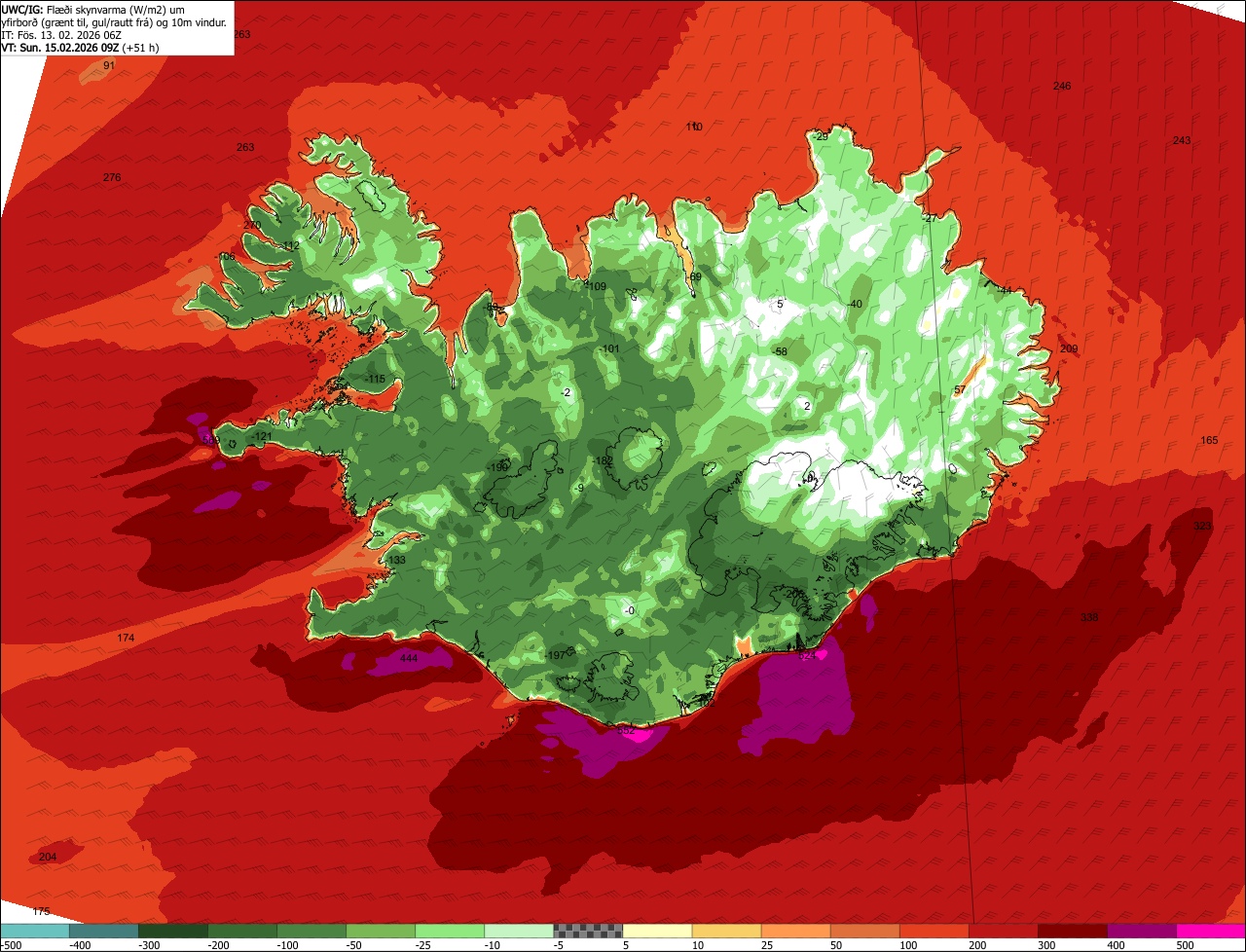Click the map value '246'
Viewport: 1246px width, 952px height.
(x=1062, y=87)
